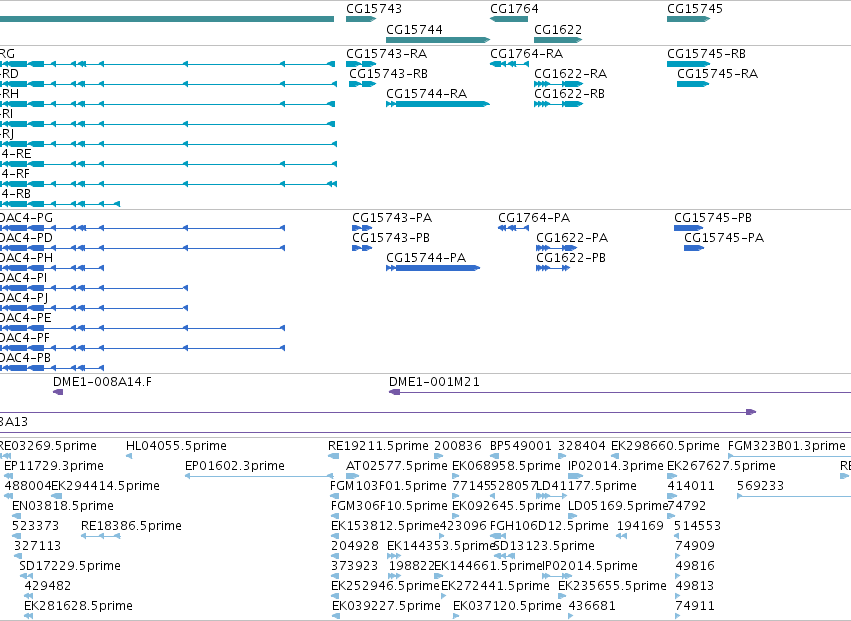This screenshot has height=621, width=851.
Task: Click EST FGM306F10.5prime
Action: pyautogui.click(x=389, y=506)
